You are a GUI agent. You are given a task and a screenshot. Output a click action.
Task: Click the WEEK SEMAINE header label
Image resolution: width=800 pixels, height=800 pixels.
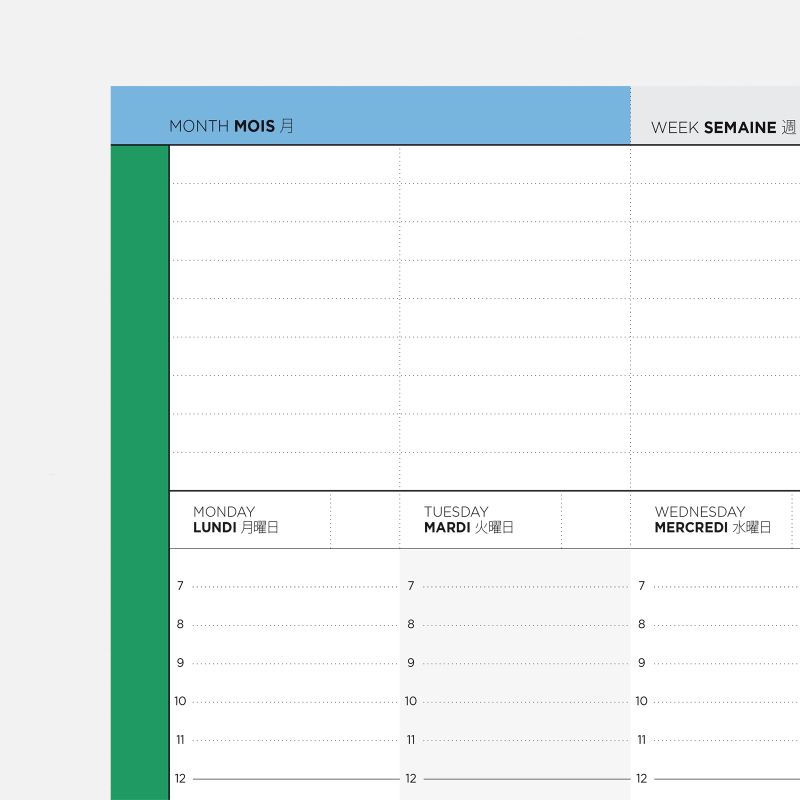(723, 128)
